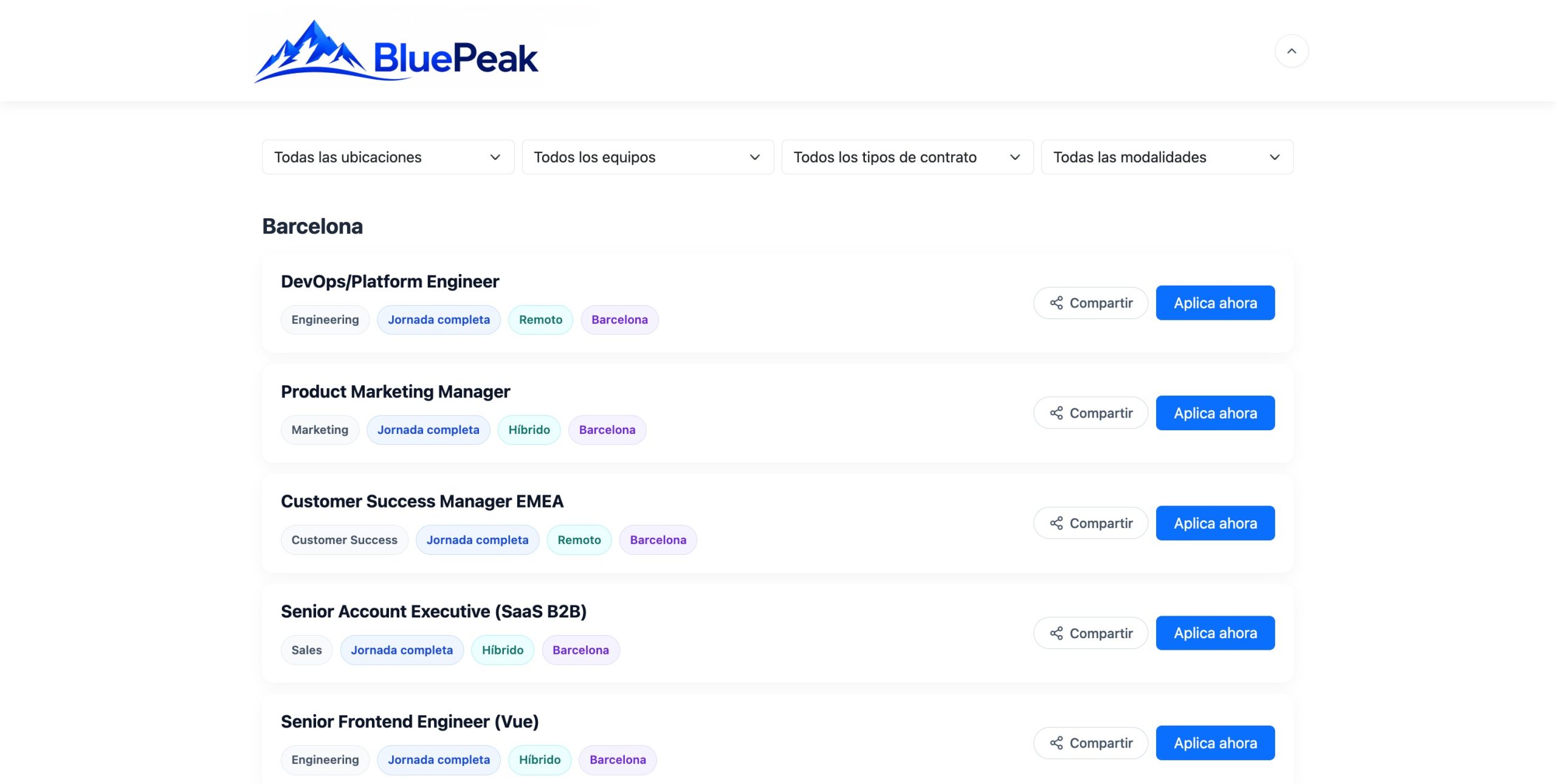The image size is (1556, 784).
Task: Open the Todos los equipos dropdown
Action: coord(648,157)
